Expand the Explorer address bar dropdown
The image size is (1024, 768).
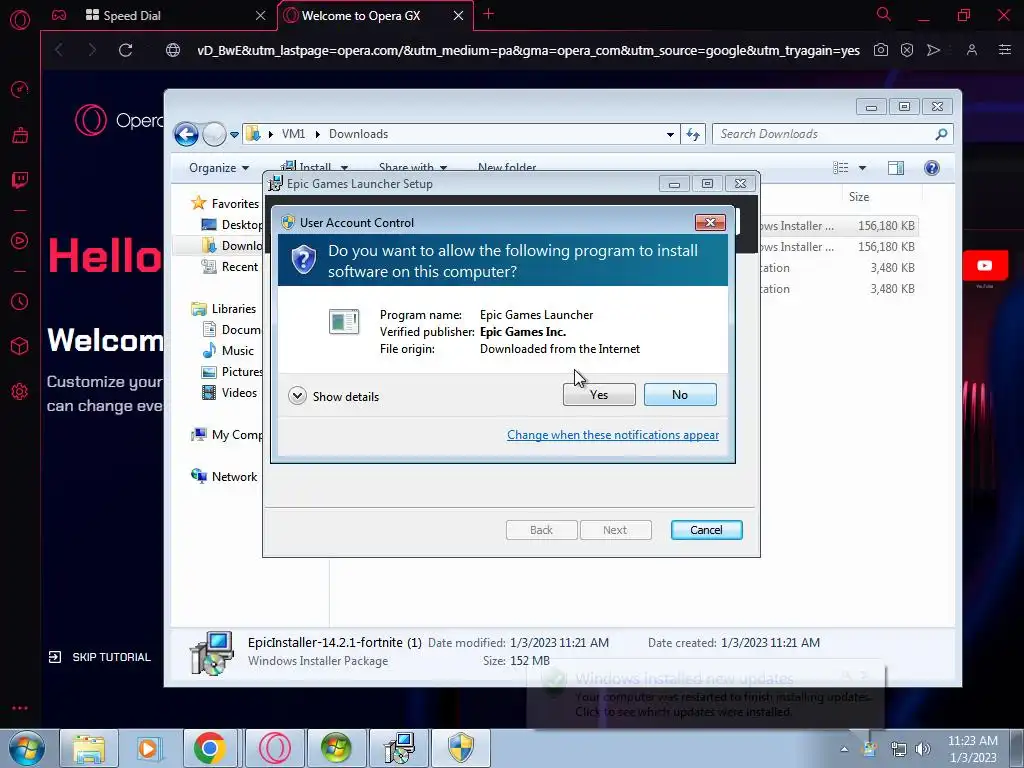[x=670, y=135]
